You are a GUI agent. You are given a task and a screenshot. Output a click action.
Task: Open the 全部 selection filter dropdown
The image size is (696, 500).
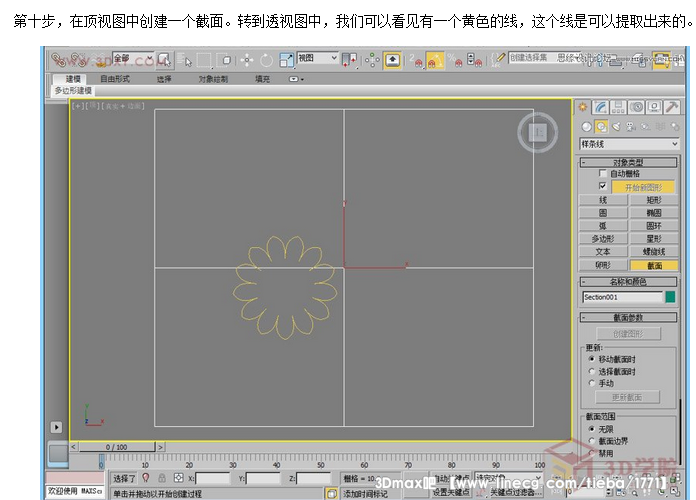[134, 58]
